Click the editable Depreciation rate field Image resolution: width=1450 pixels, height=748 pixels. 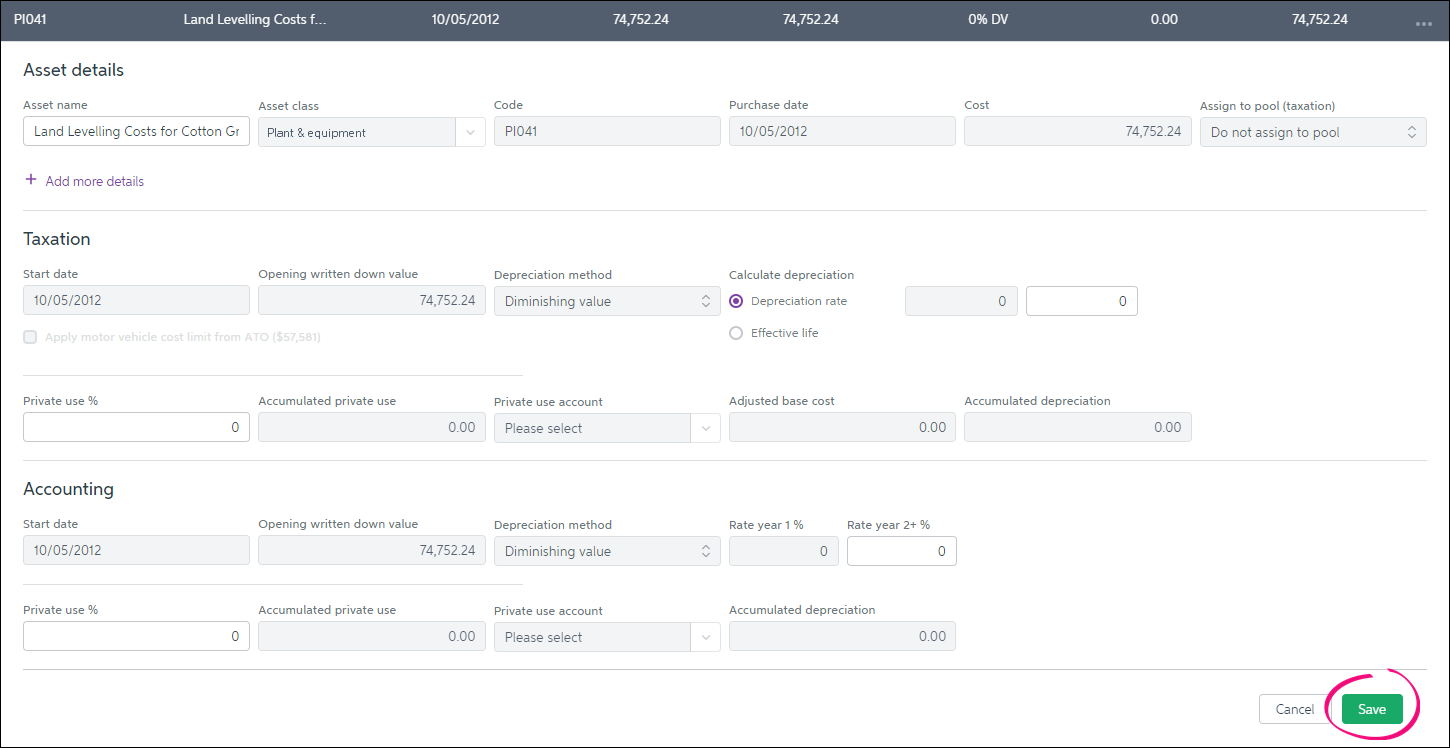click(x=1081, y=301)
